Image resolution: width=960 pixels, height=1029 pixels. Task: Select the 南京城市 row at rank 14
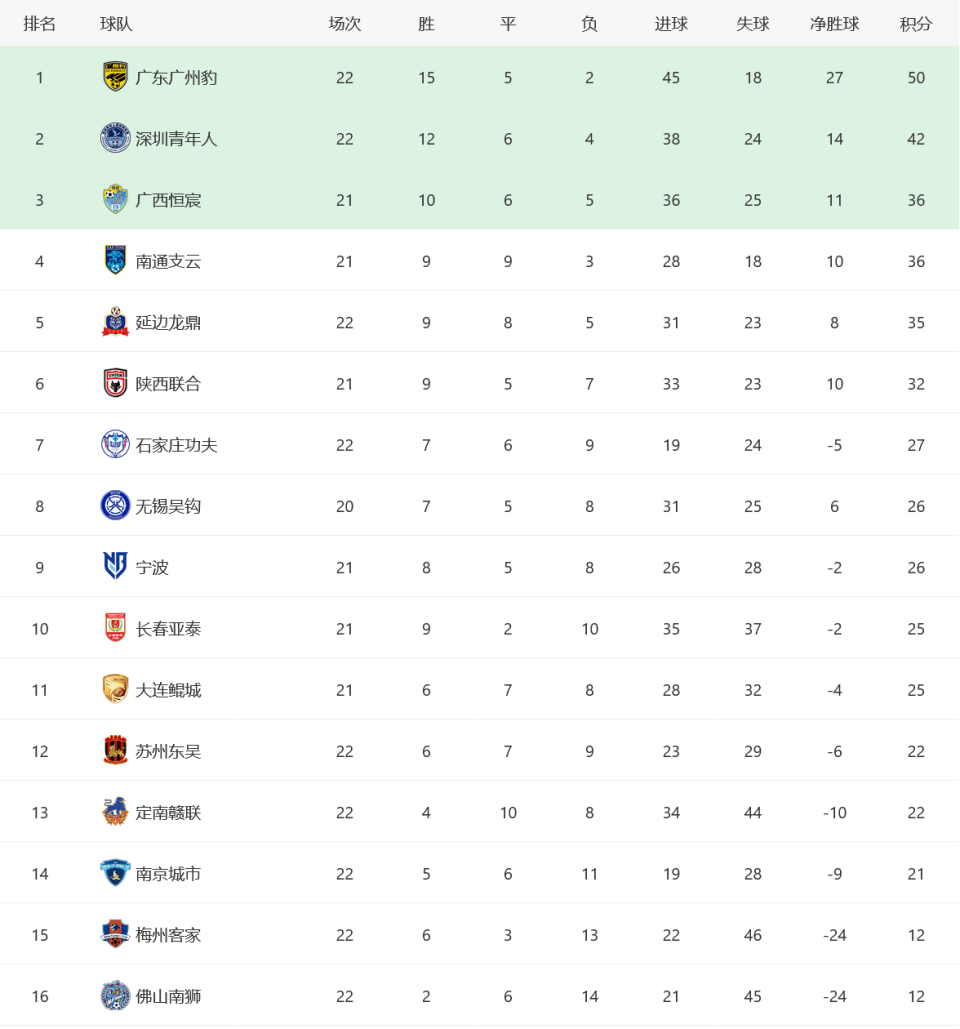(x=480, y=873)
